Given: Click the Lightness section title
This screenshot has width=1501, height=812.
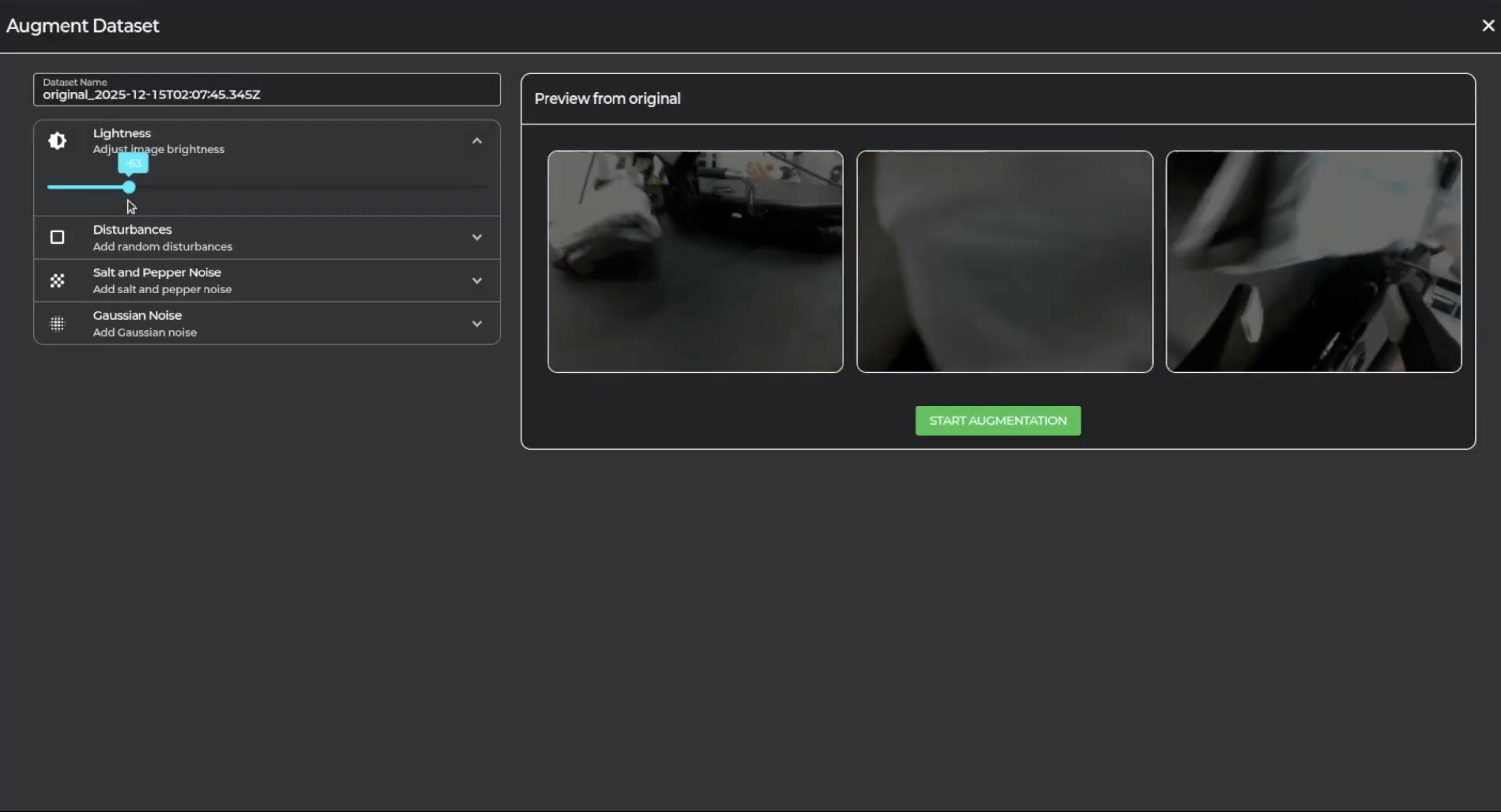Looking at the screenshot, I should tap(122, 134).
